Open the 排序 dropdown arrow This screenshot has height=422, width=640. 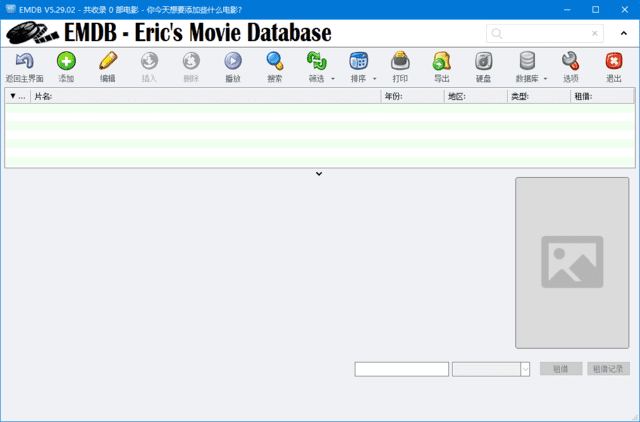click(x=374, y=79)
